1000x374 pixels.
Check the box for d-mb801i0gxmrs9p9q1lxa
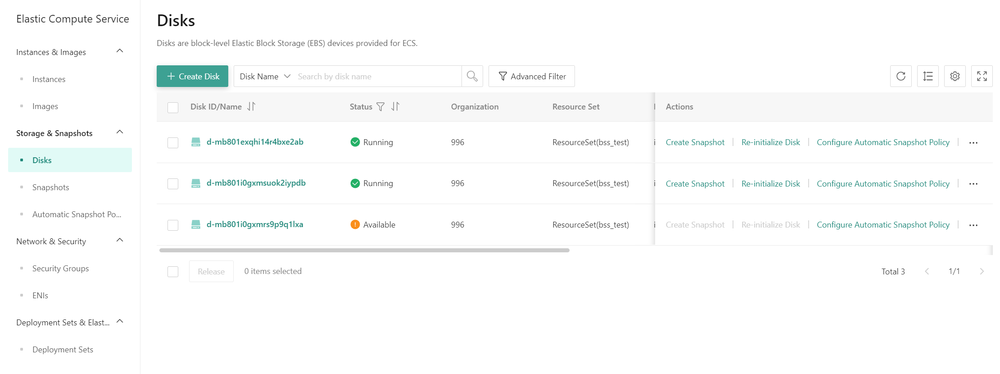coord(173,225)
